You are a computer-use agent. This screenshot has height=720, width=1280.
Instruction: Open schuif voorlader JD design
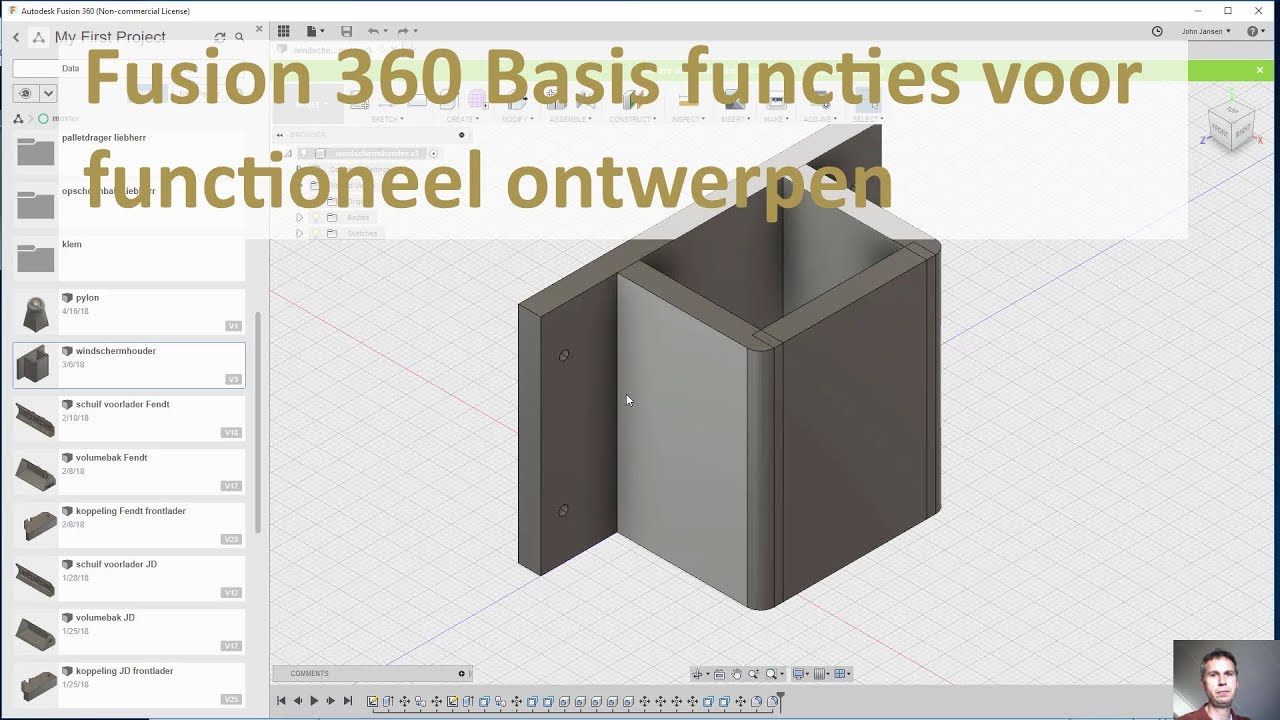(129, 579)
